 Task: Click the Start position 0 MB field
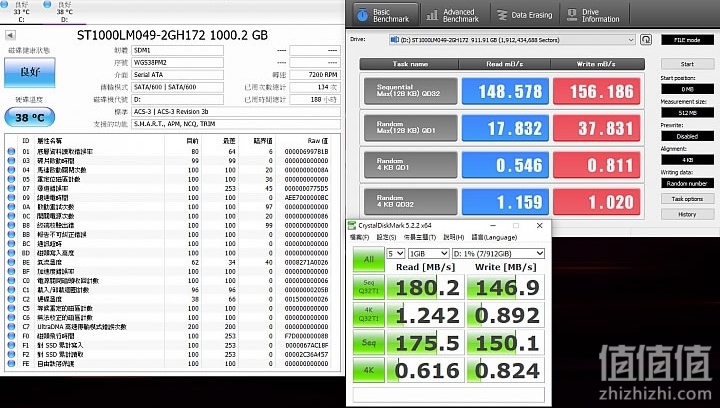[x=687, y=89]
